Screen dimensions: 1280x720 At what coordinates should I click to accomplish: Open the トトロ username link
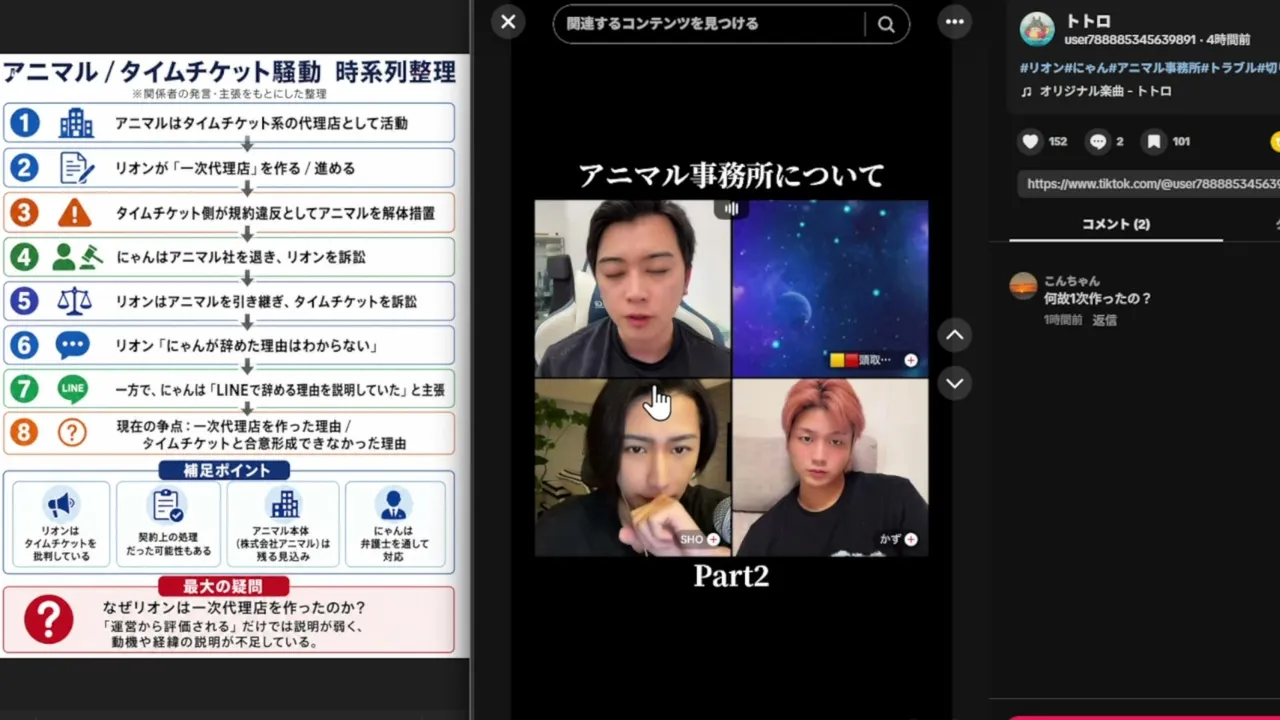click(x=1088, y=21)
